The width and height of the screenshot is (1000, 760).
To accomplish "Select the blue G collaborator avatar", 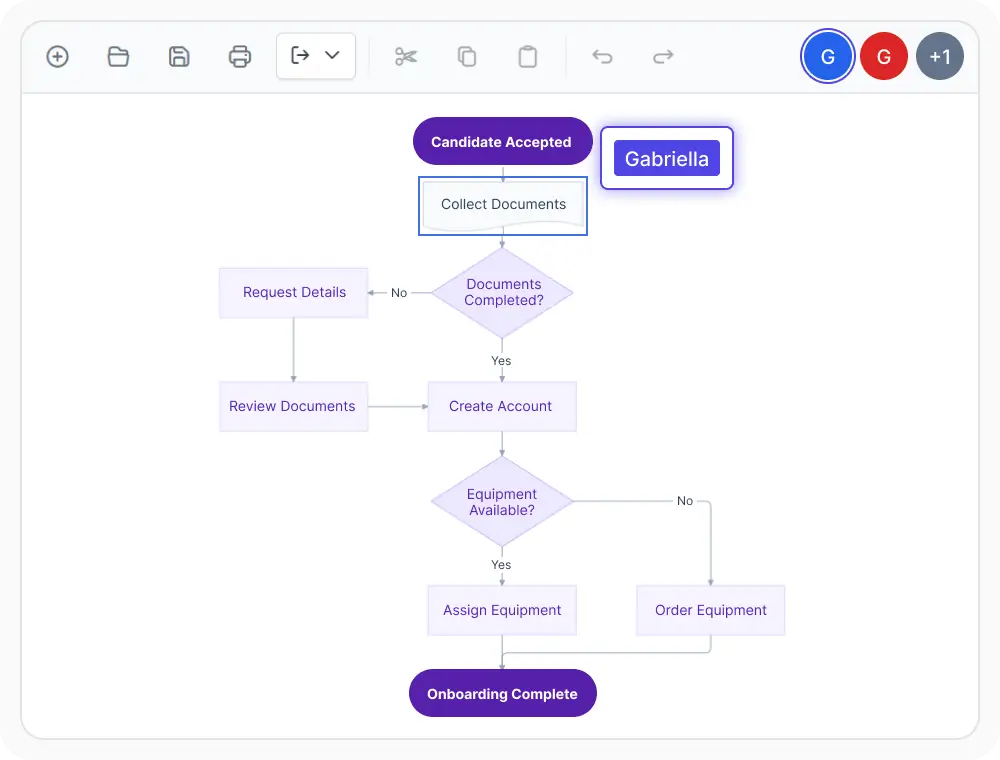I will (x=827, y=56).
